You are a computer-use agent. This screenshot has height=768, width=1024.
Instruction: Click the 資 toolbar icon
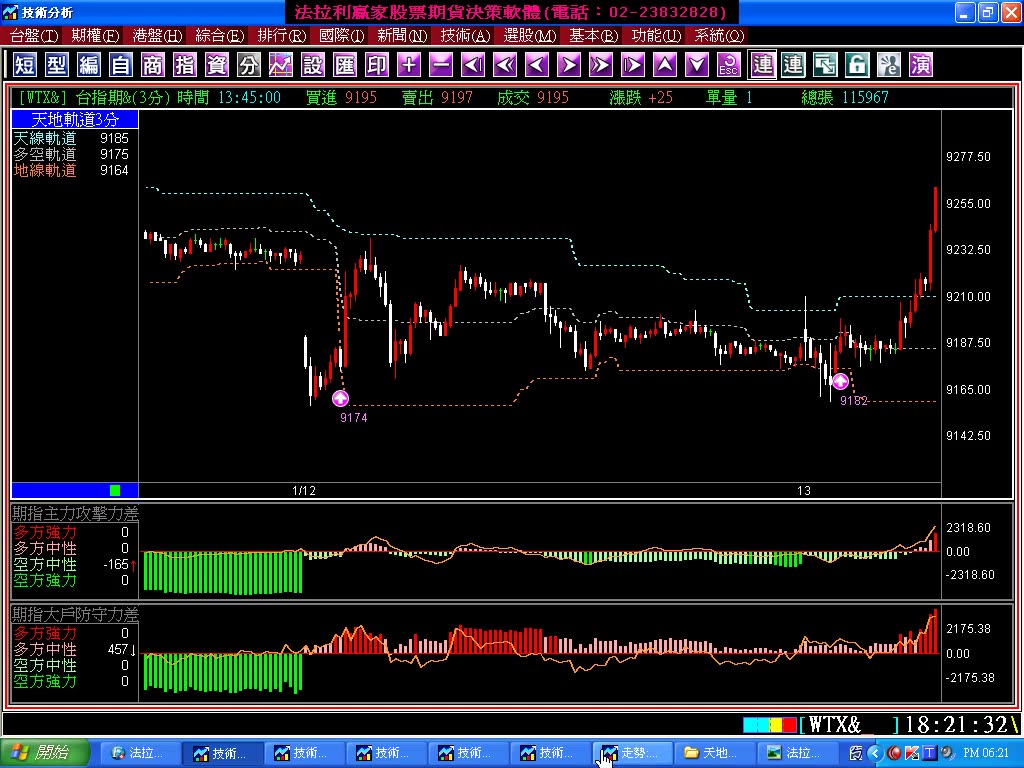[217, 65]
